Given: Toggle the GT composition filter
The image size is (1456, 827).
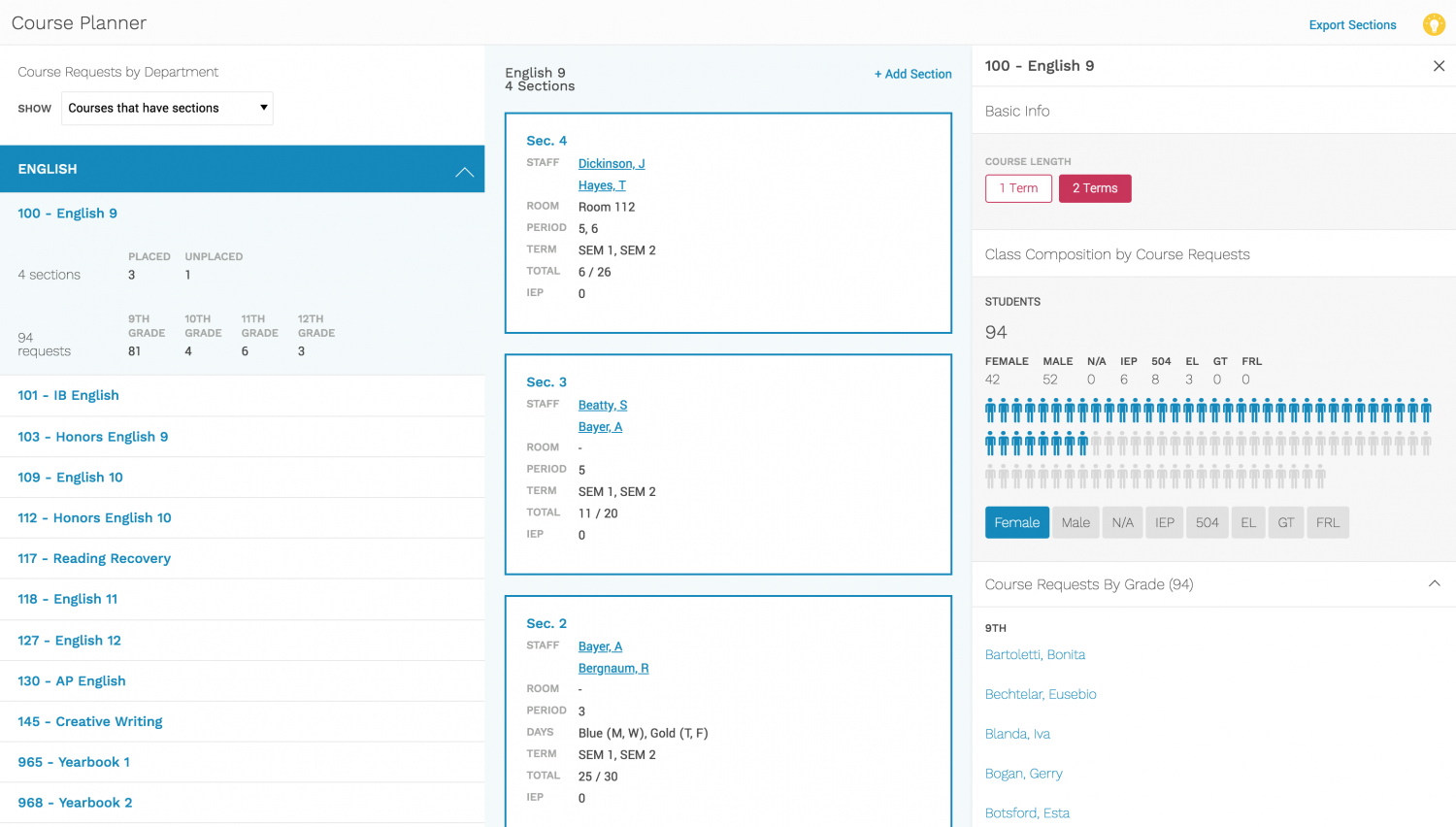Looking at the screenshot, I should pyautogui.click(x=1286, y=522).
